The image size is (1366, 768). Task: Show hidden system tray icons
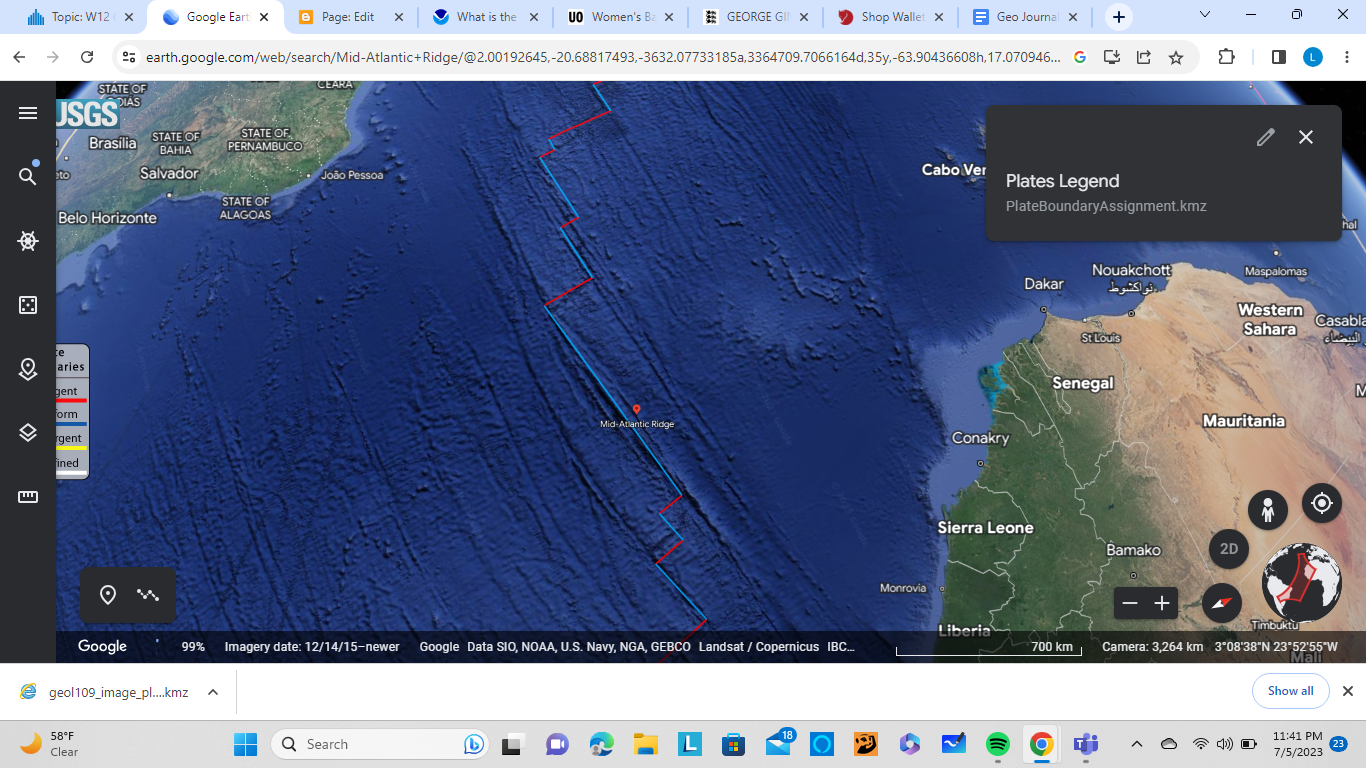coord(1136,744)
